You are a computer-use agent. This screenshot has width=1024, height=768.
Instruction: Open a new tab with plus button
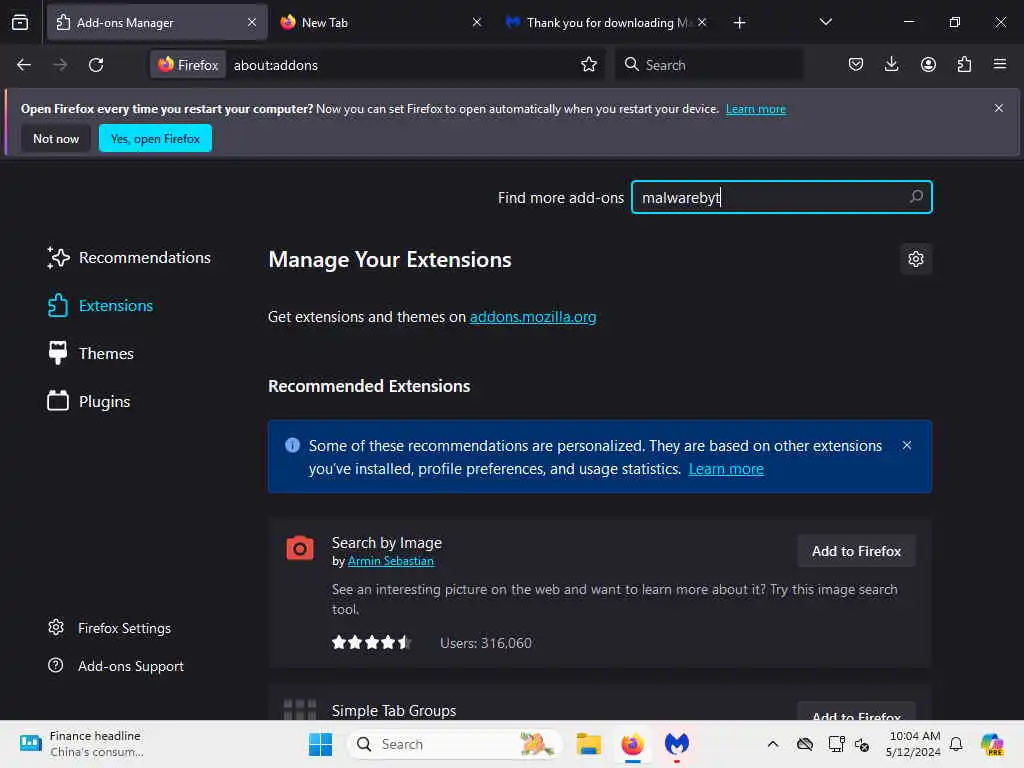click(x=739, y=23)
